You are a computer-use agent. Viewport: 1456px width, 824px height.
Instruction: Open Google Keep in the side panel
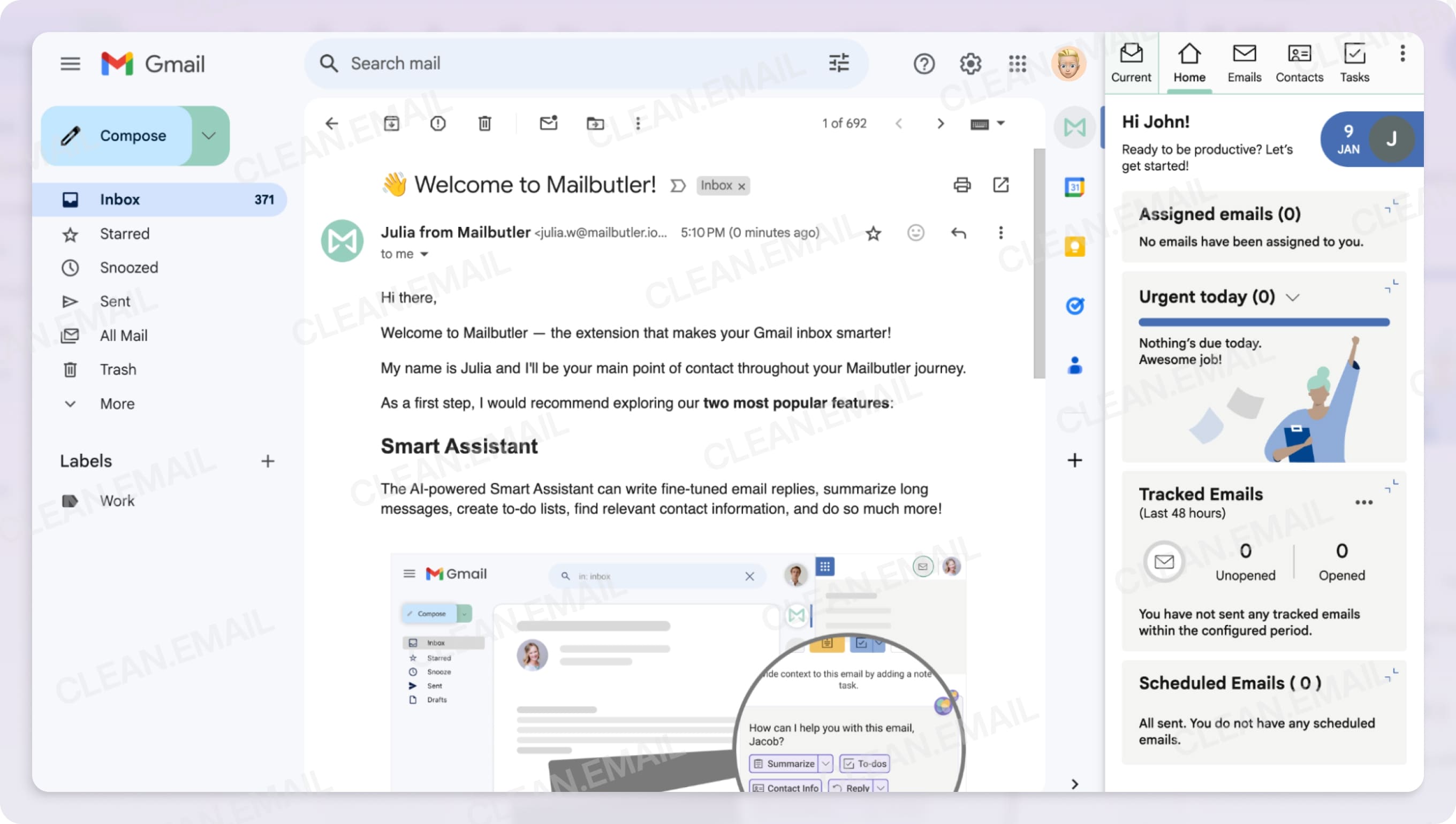pos(1074,246)
